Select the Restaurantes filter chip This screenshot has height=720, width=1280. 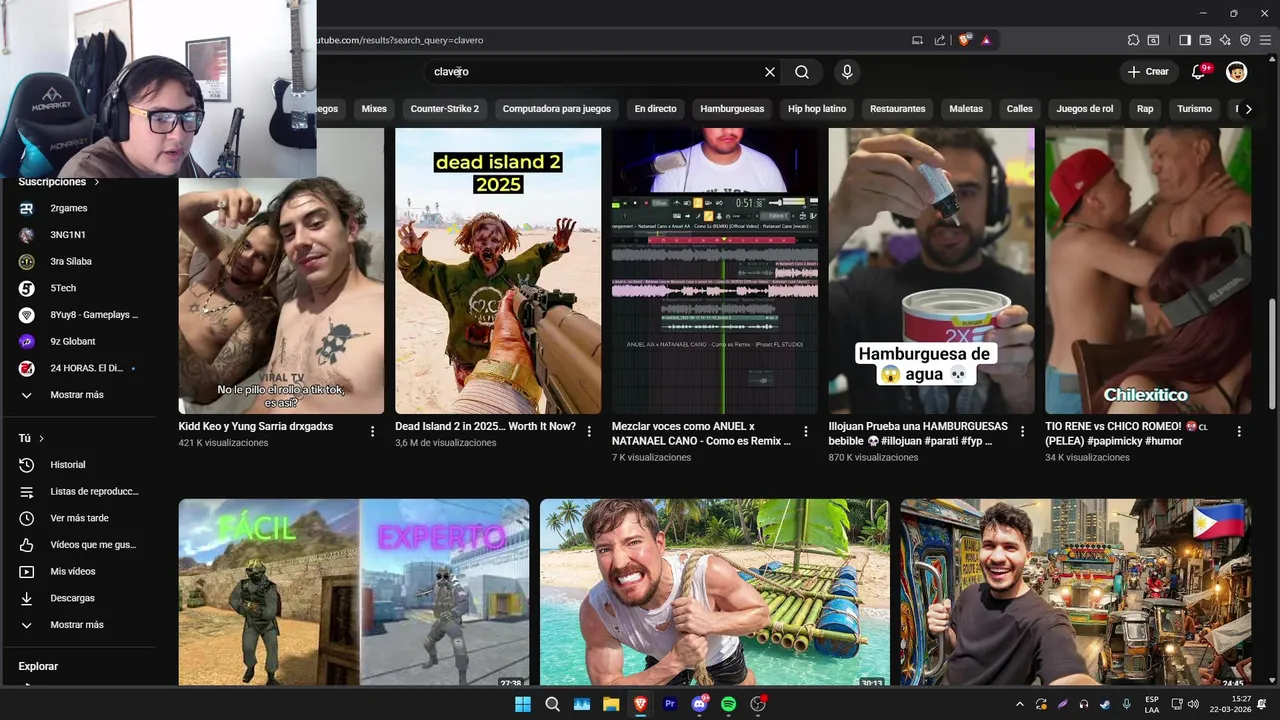(x=898, y=109)
